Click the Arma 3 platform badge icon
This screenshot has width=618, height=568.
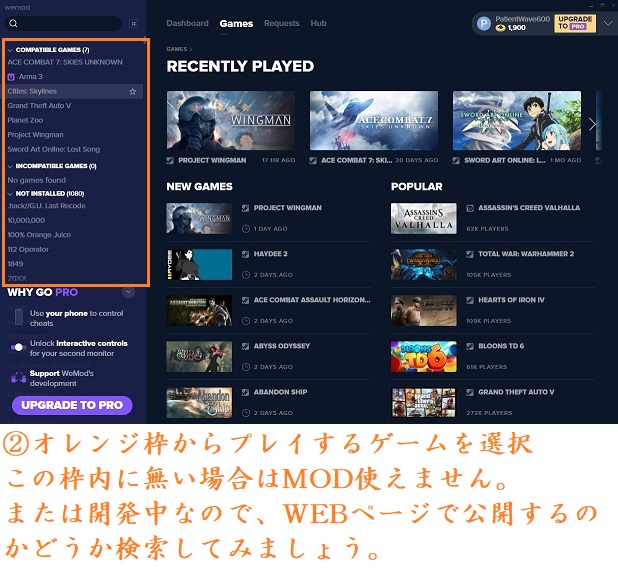11,77
